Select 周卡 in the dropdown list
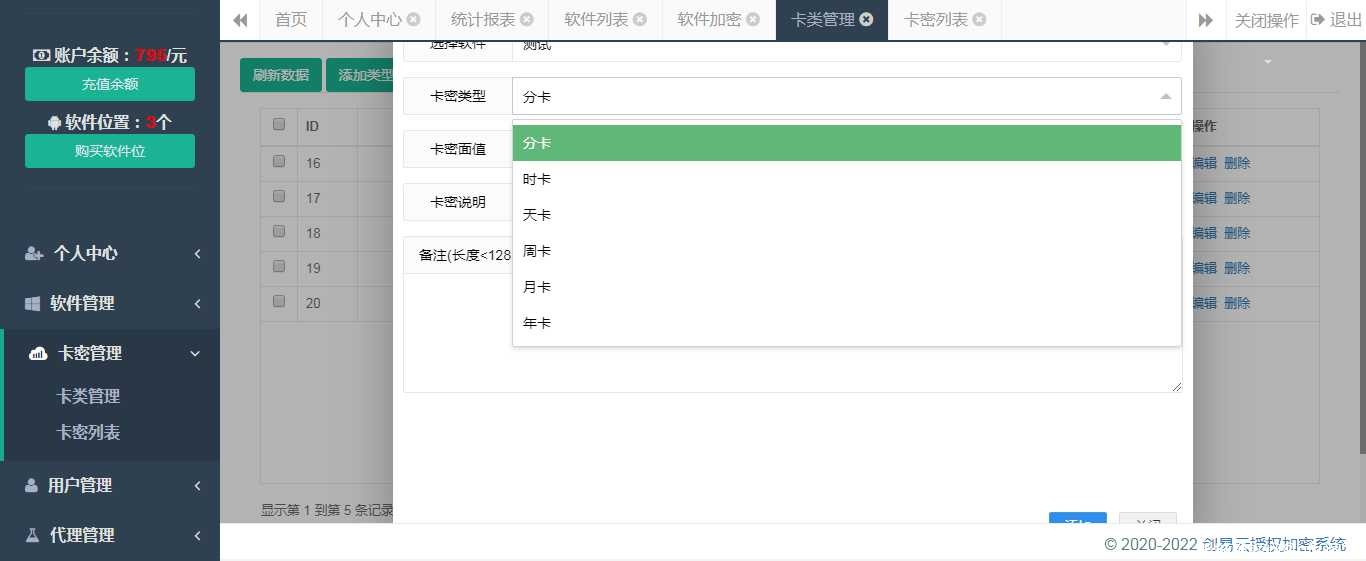Screen dimensions: 1366x561 coord(846,251)
